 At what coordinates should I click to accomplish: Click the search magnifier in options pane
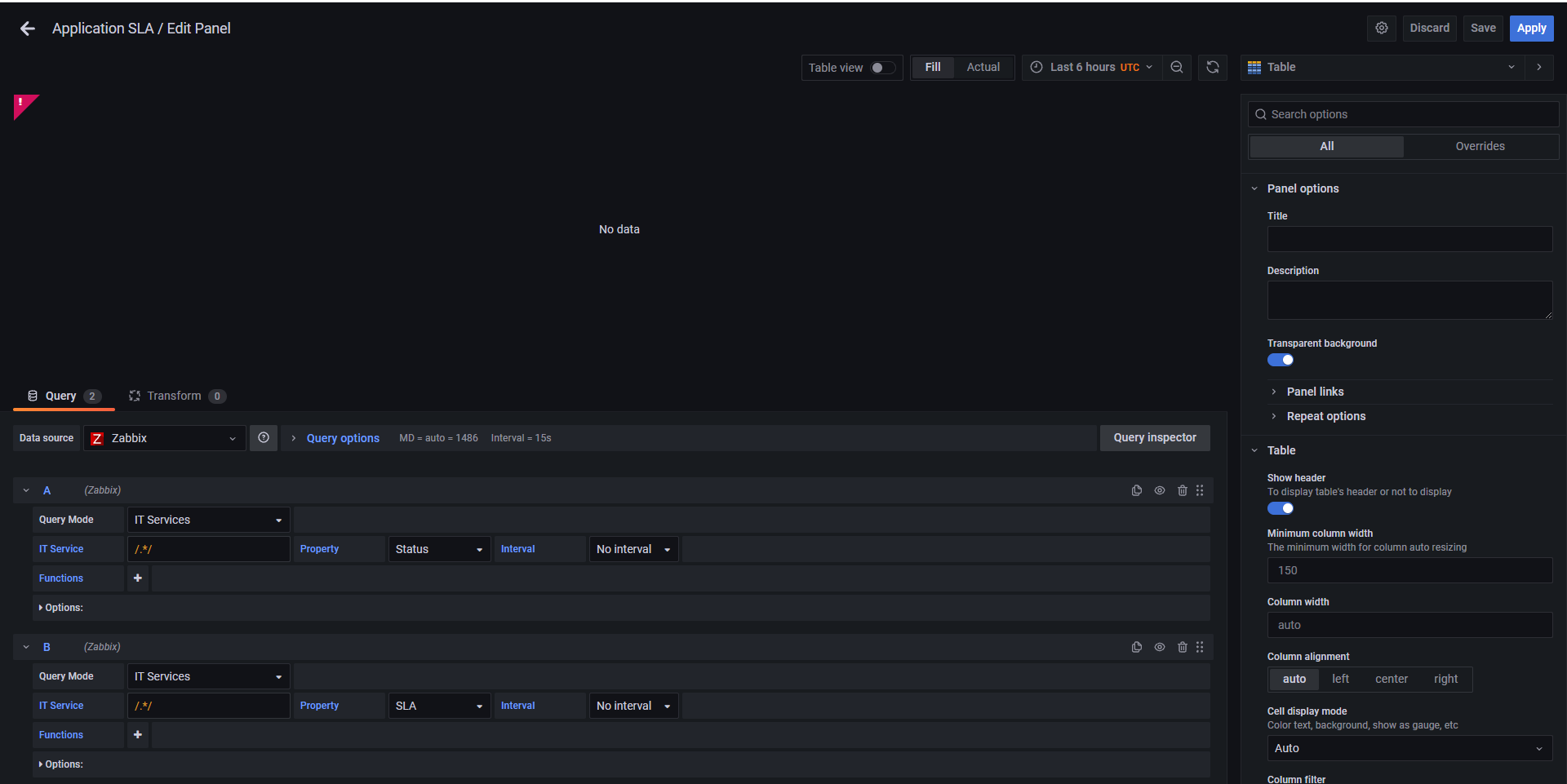1261,114
